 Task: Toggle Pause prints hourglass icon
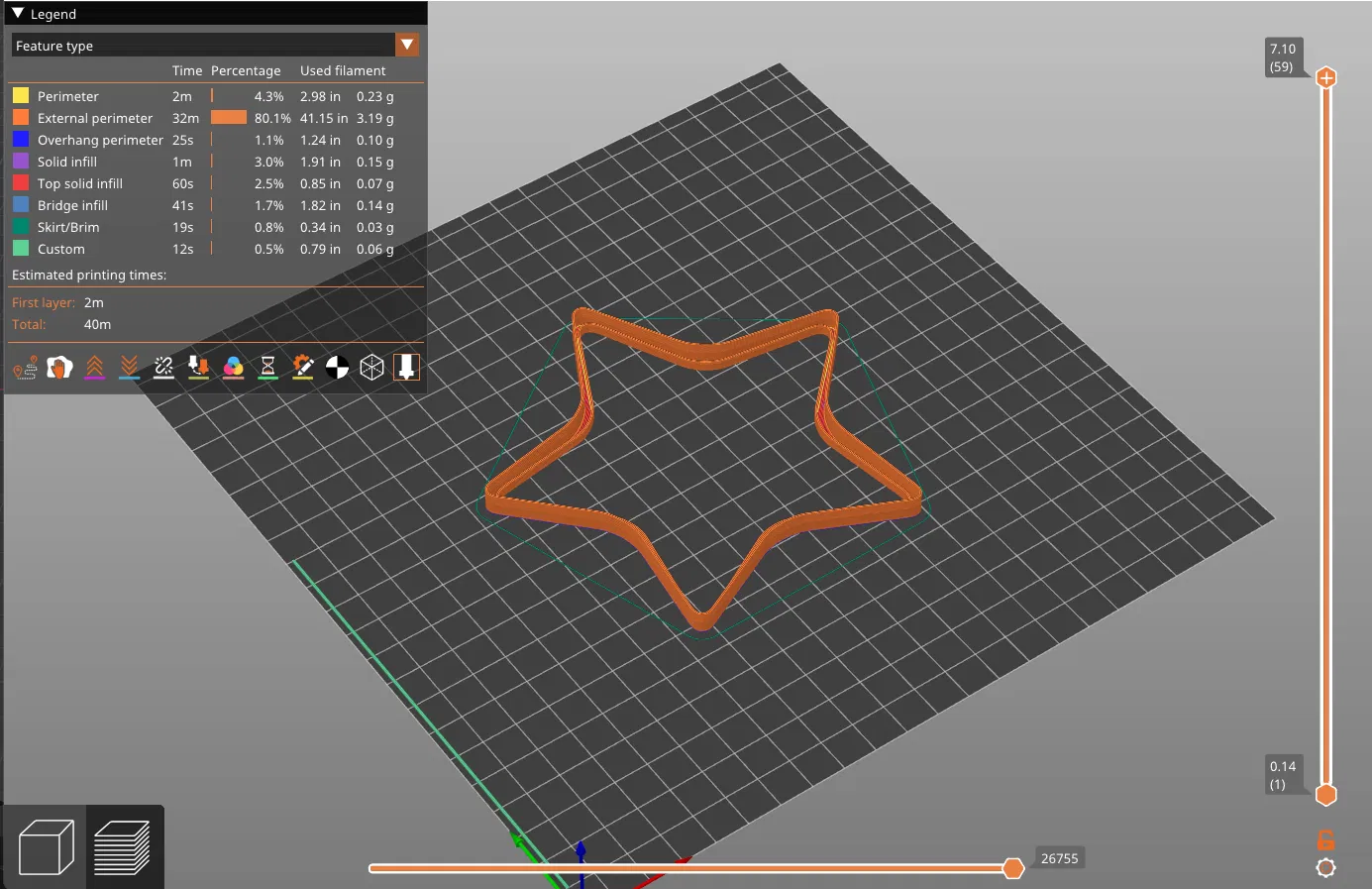[x=268, y=368]
